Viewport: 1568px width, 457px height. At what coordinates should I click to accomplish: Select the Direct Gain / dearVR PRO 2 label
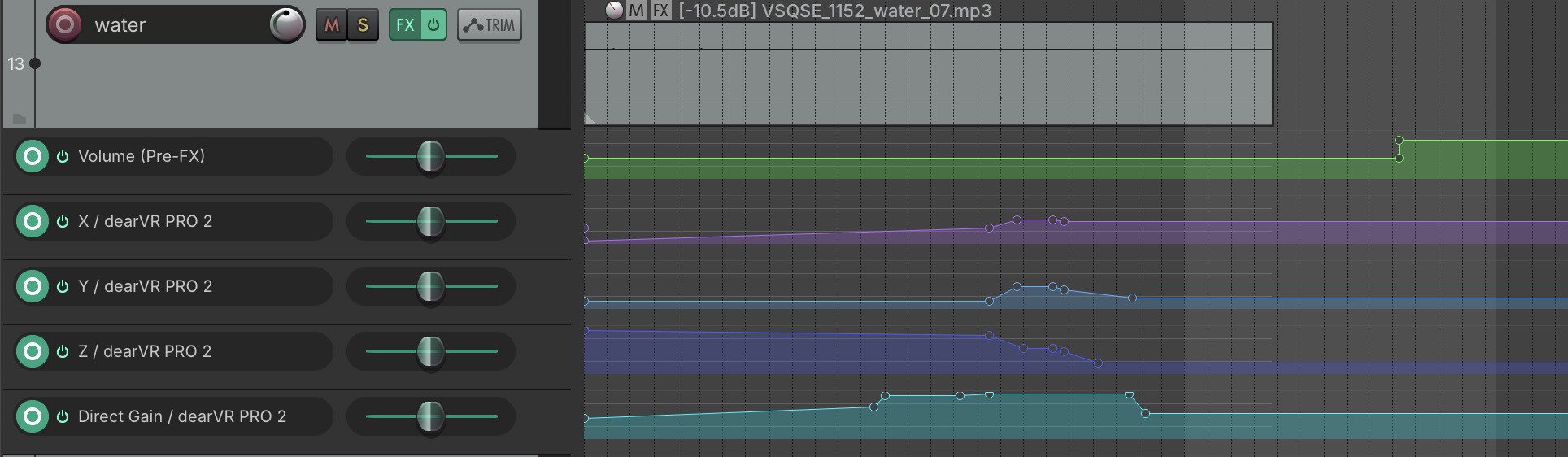[x=182, y=416]
